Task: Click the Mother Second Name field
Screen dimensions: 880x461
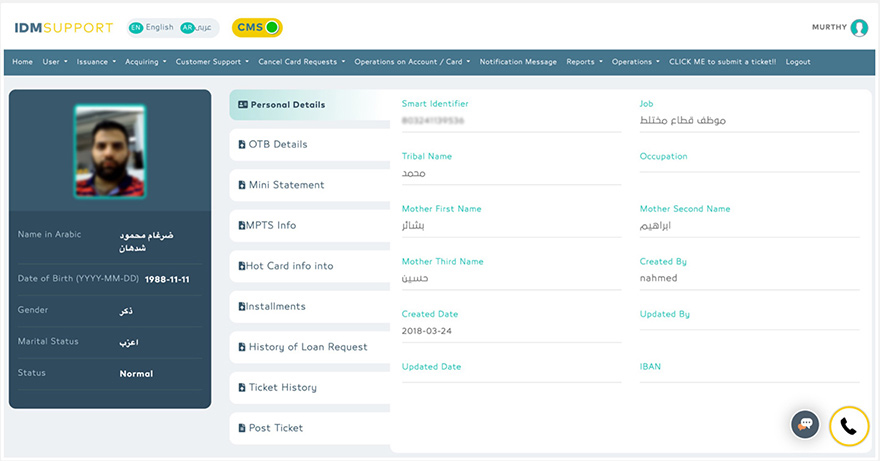Action: (749, 226)
